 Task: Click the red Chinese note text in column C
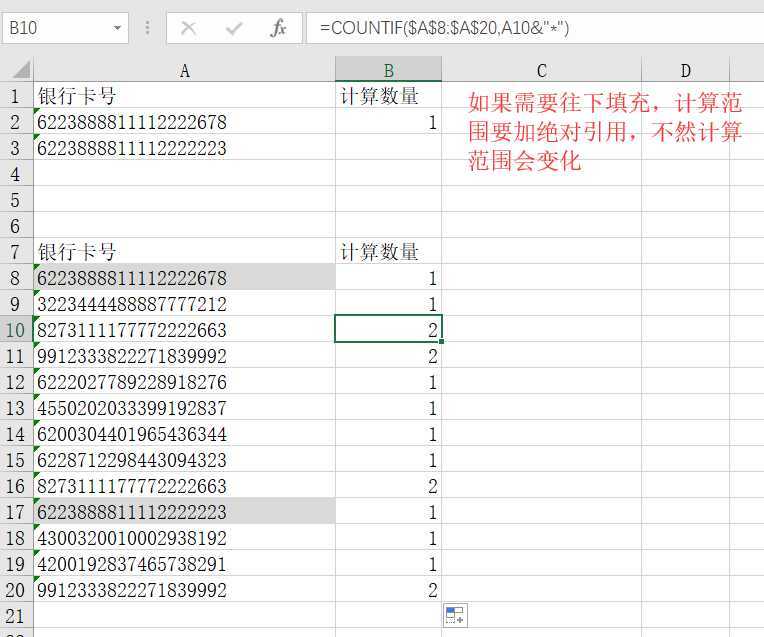[604, 131]
